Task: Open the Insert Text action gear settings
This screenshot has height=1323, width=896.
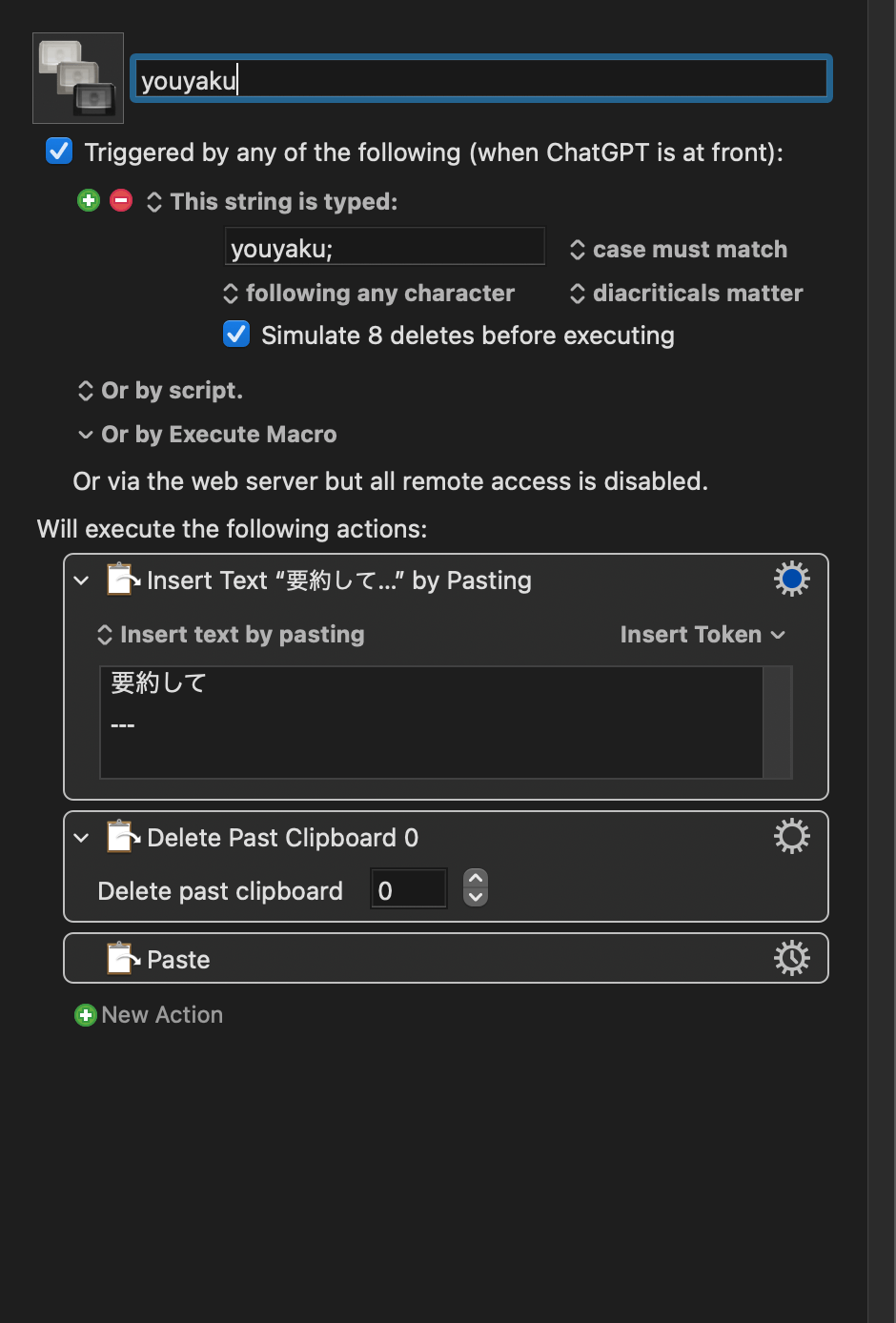Action: (x=791, y=578)
